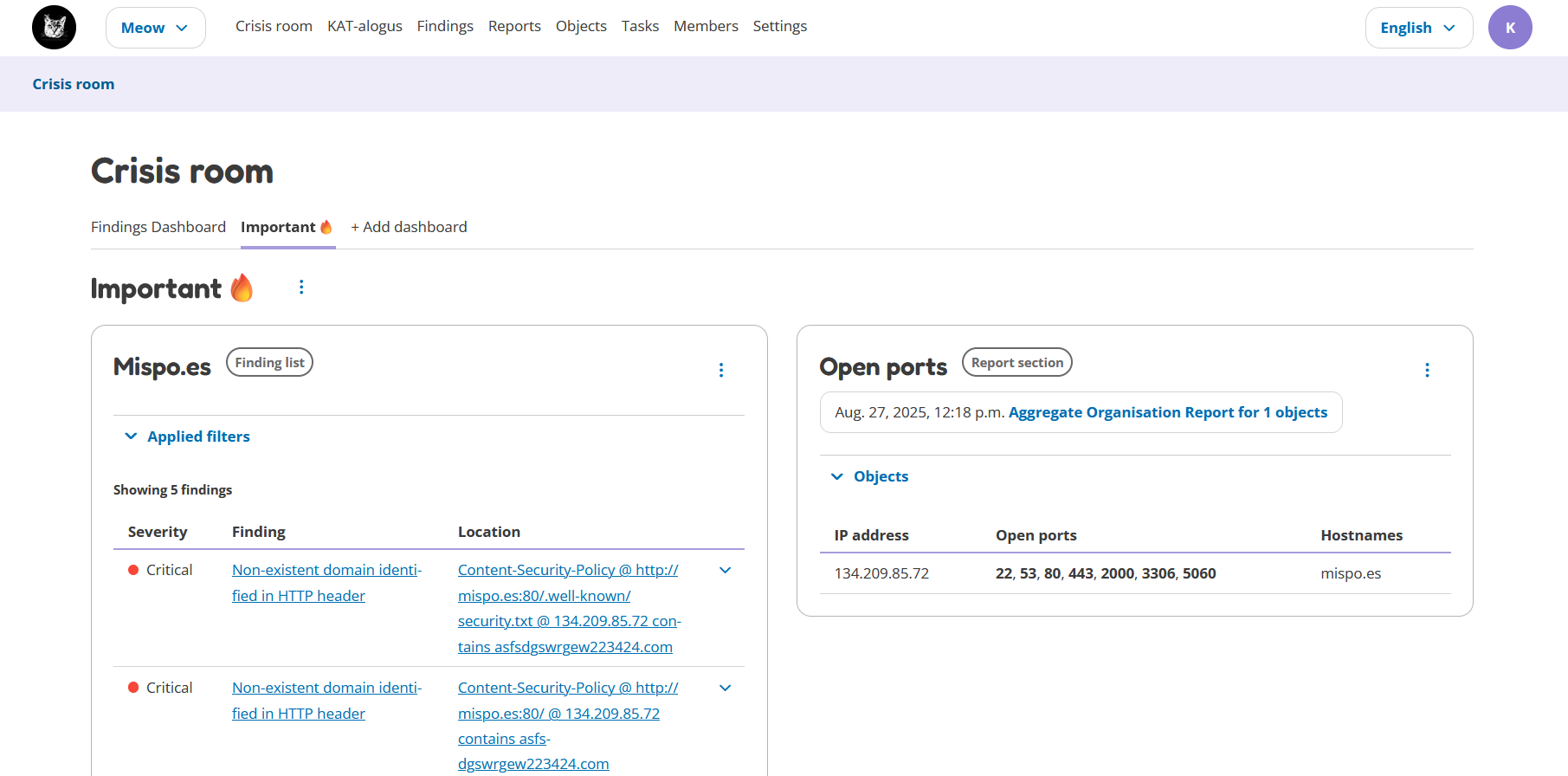Expand the Applied filters section

click(x=187, y=436)
